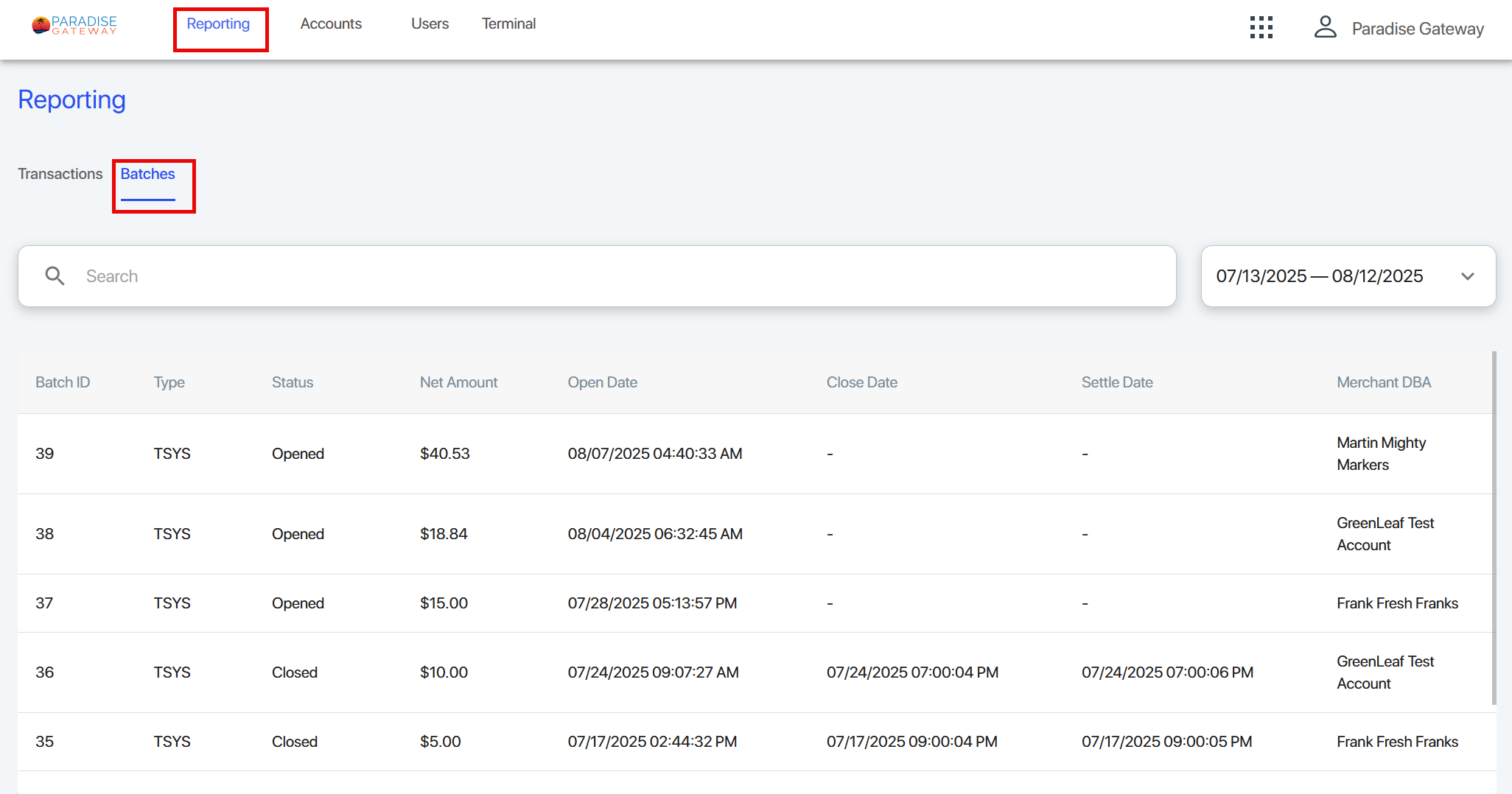Focus the Search input field
This screenshot has width=1512, height=794.
[x=597, y=276]
